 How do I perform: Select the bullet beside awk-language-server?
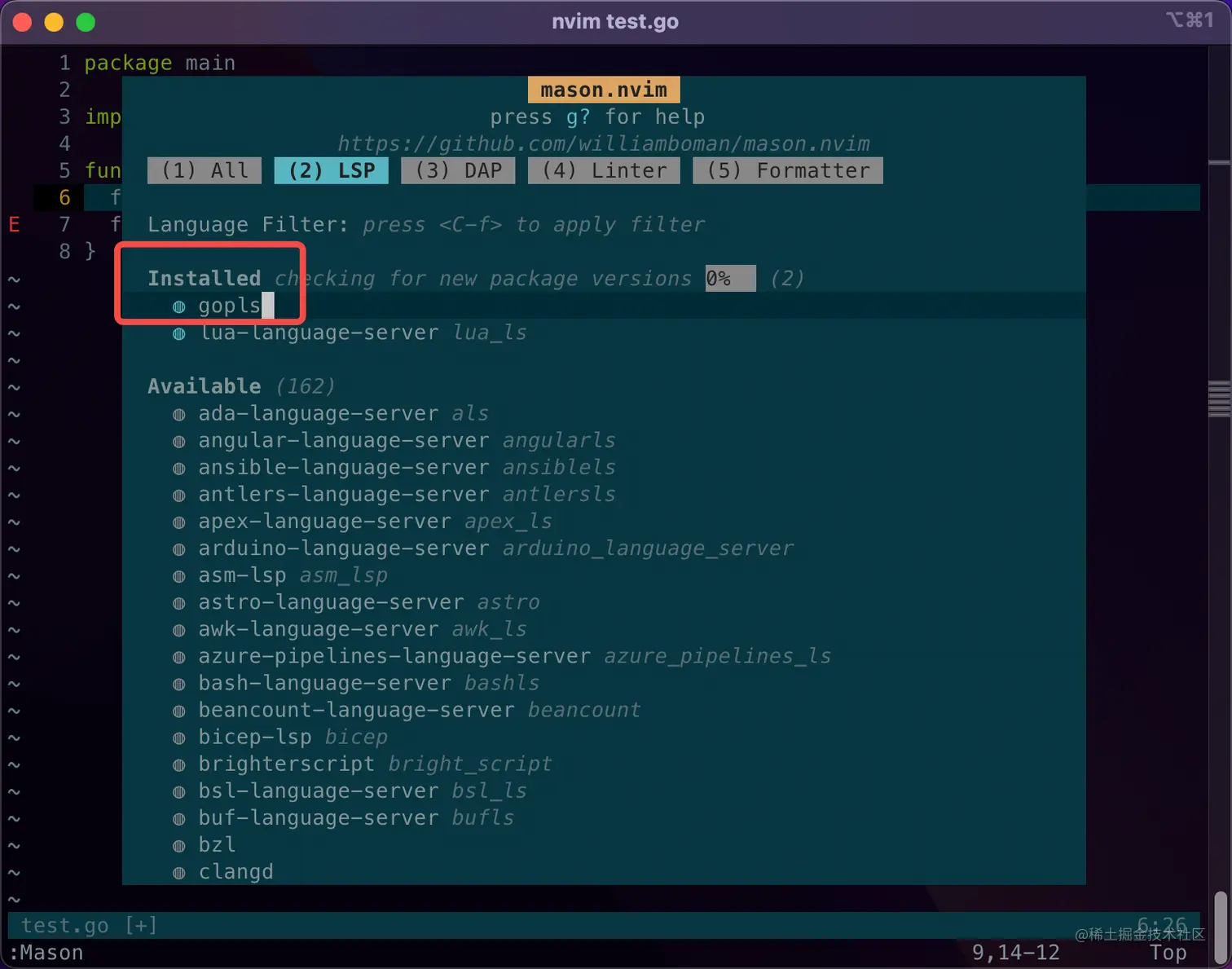(x=179, y=630)
